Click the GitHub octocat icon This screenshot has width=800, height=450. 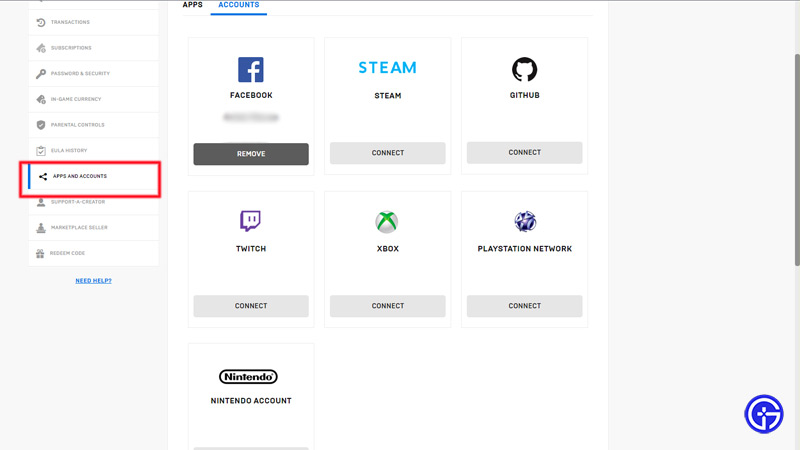pos(524,69)
